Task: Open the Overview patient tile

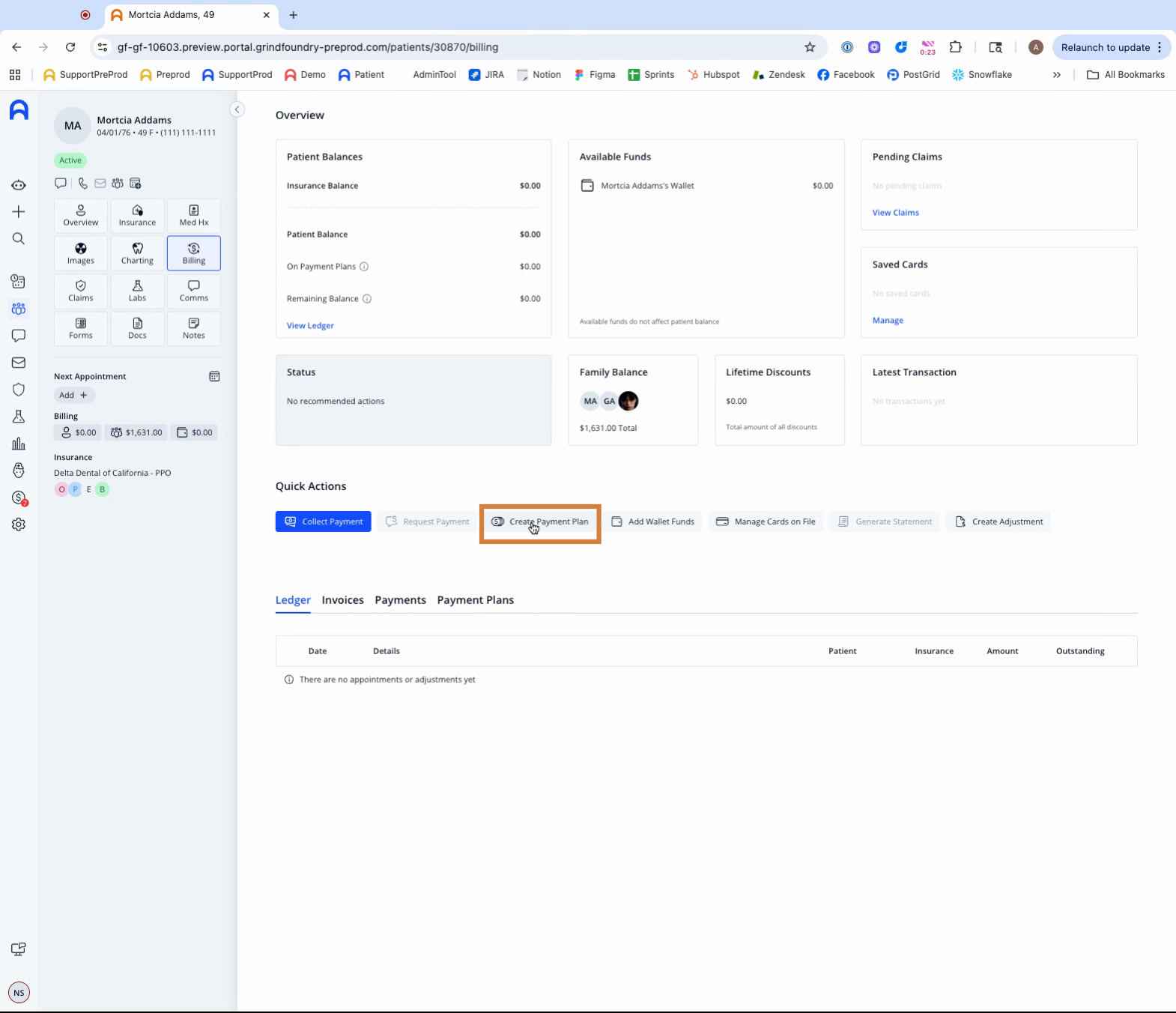Action: [x=81, y=215]
